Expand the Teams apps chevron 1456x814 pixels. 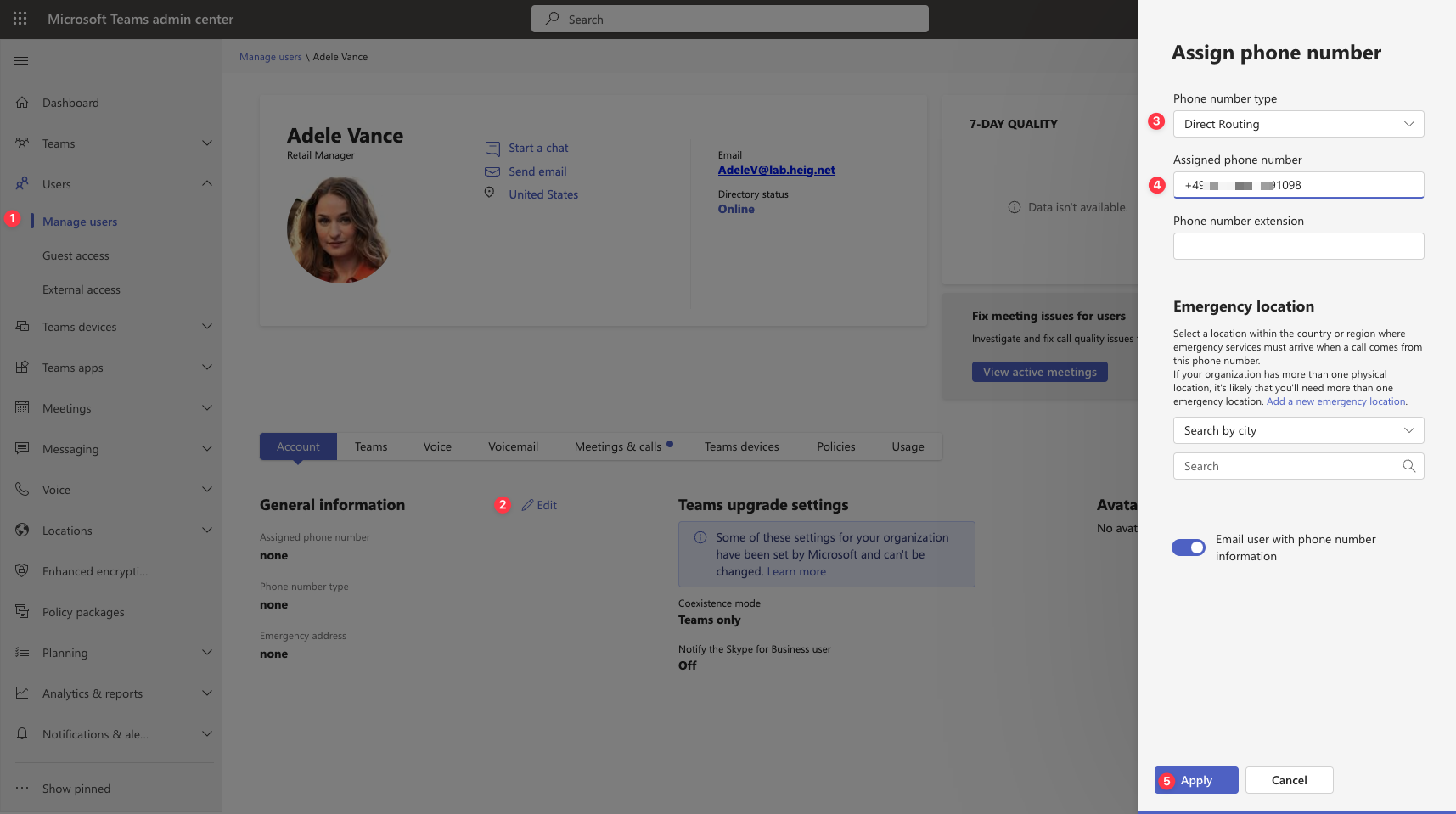pyautogui.click(x=207, y=367)
